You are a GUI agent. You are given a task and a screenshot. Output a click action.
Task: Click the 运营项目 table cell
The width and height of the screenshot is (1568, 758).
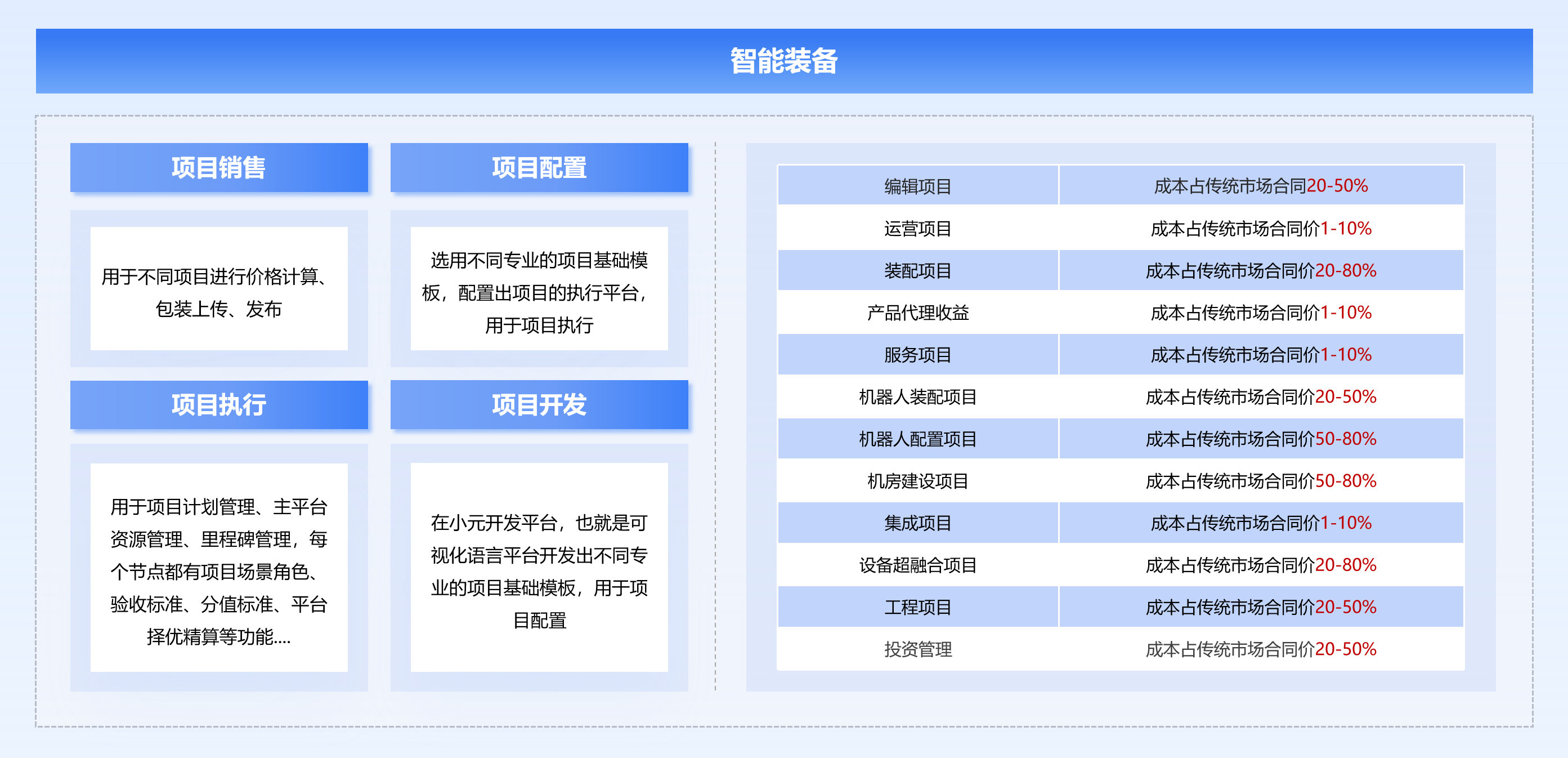918,228
